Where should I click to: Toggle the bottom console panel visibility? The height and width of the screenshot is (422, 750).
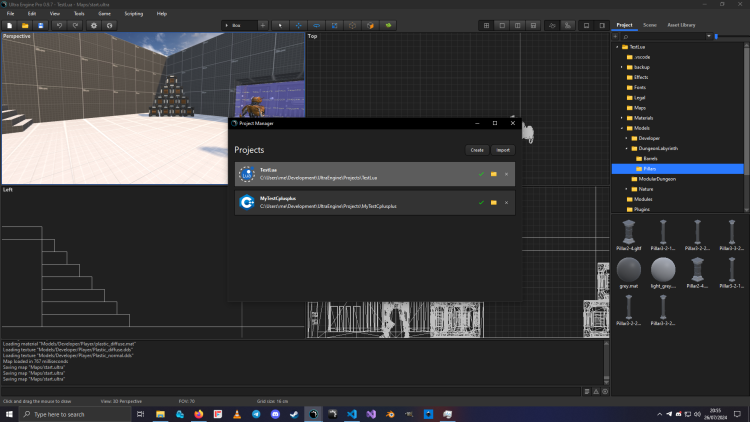586,25
